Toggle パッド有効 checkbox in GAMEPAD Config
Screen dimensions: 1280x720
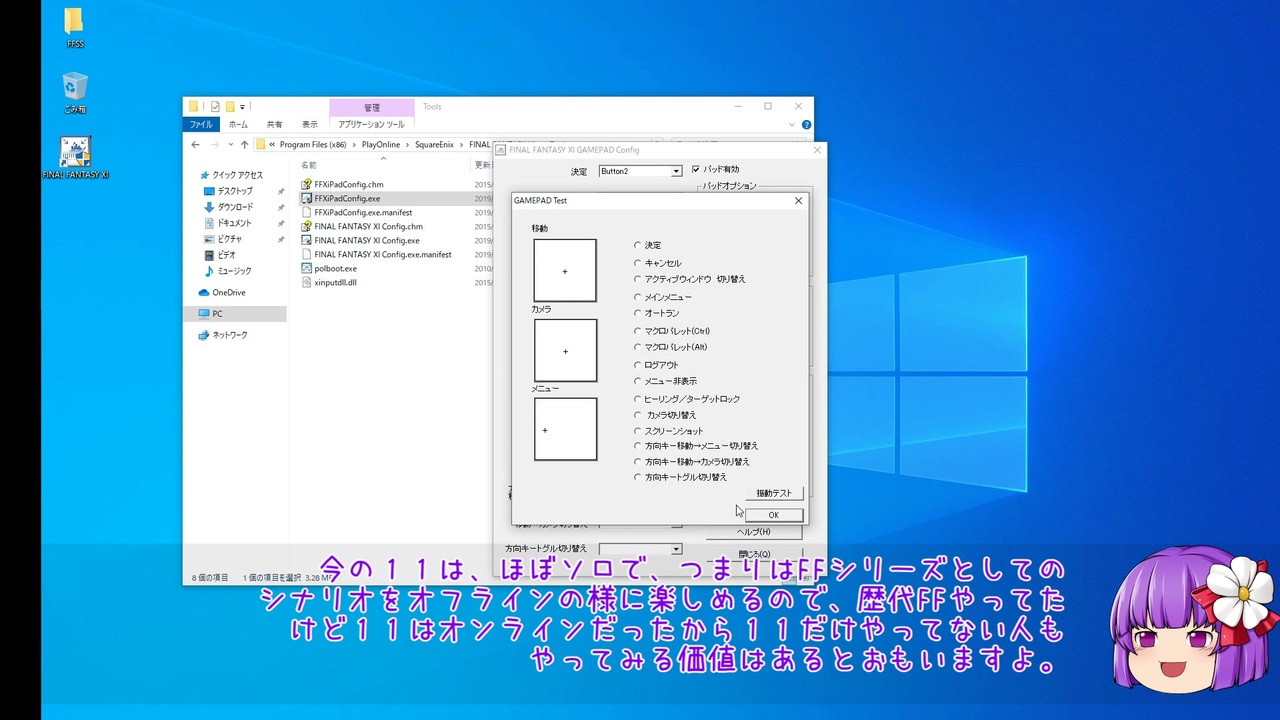(x=696, y=170)
